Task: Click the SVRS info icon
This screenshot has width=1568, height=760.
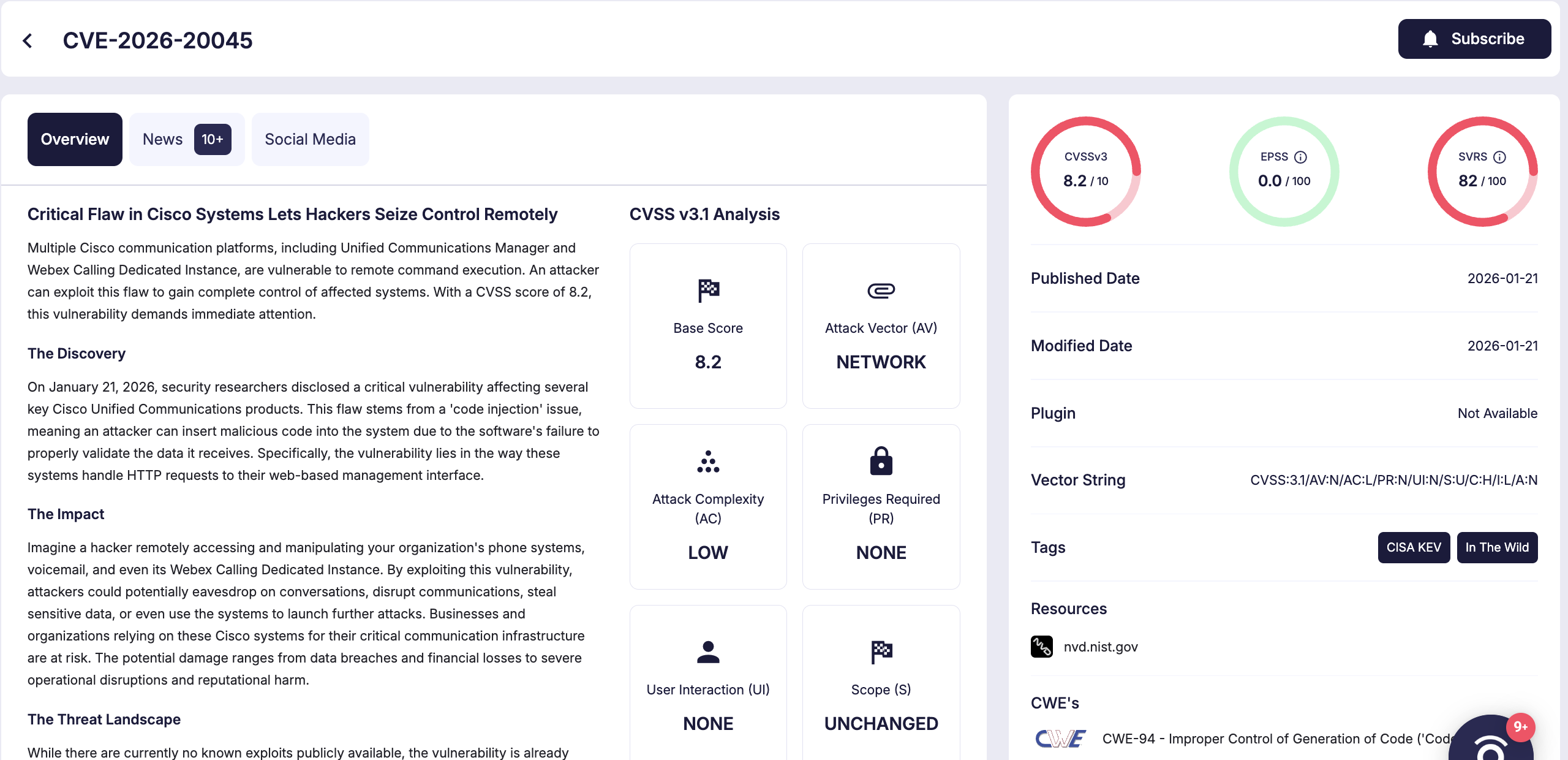Action: 1499,157
